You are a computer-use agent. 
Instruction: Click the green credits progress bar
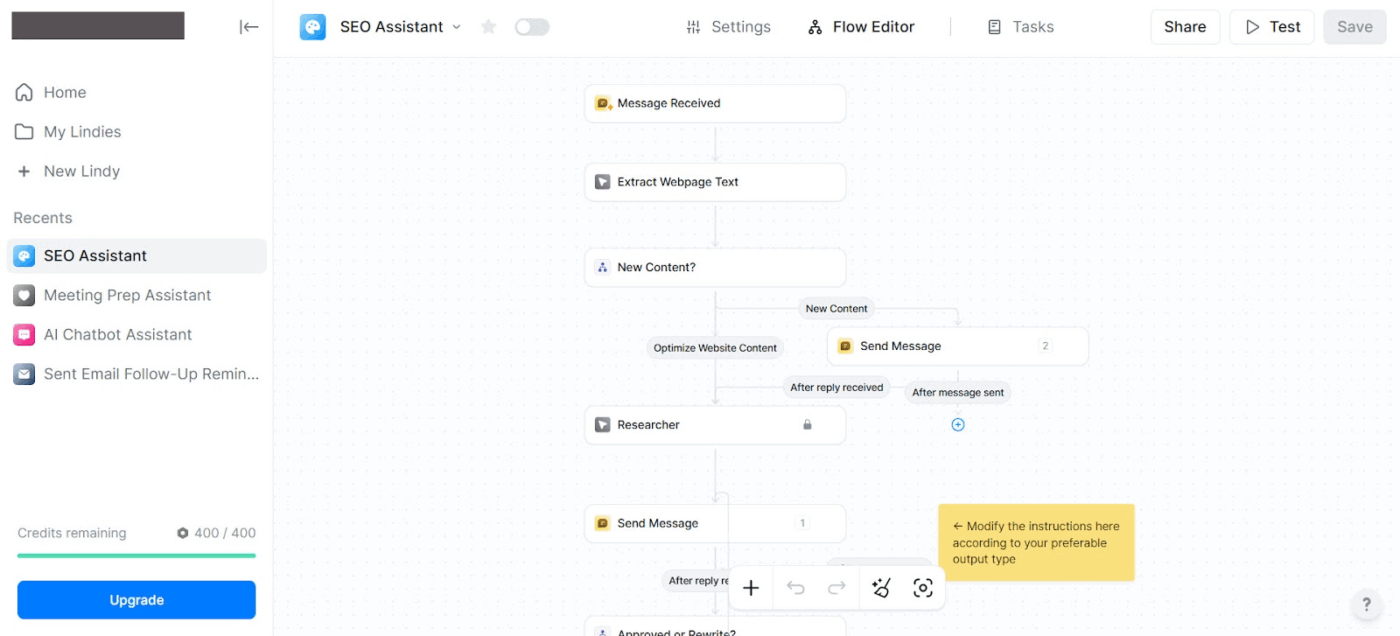click(135, 554)
